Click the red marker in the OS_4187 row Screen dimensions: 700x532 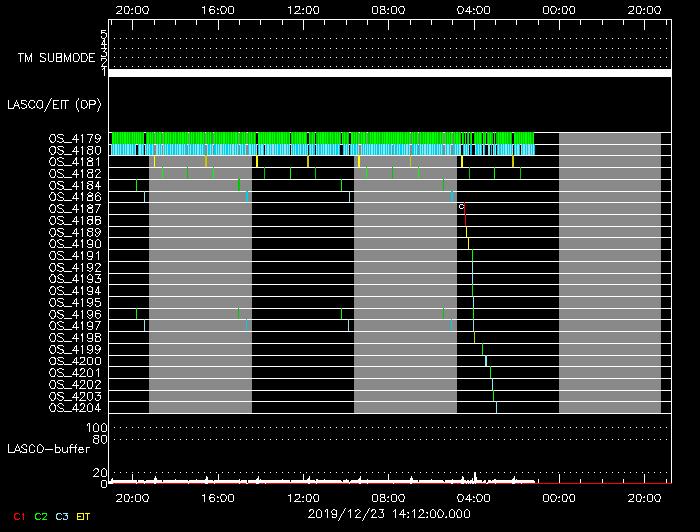[x=464, y=208]
